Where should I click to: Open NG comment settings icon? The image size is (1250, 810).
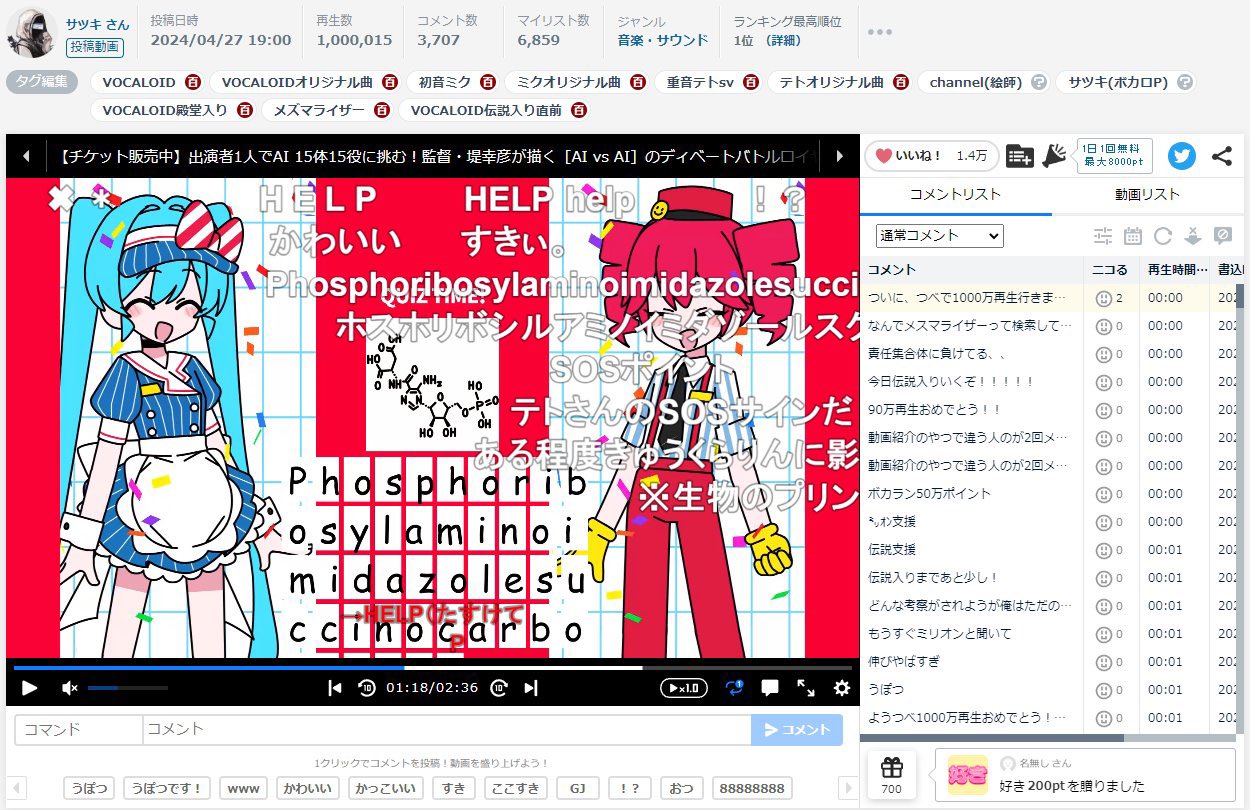[x=1222, y=236]
